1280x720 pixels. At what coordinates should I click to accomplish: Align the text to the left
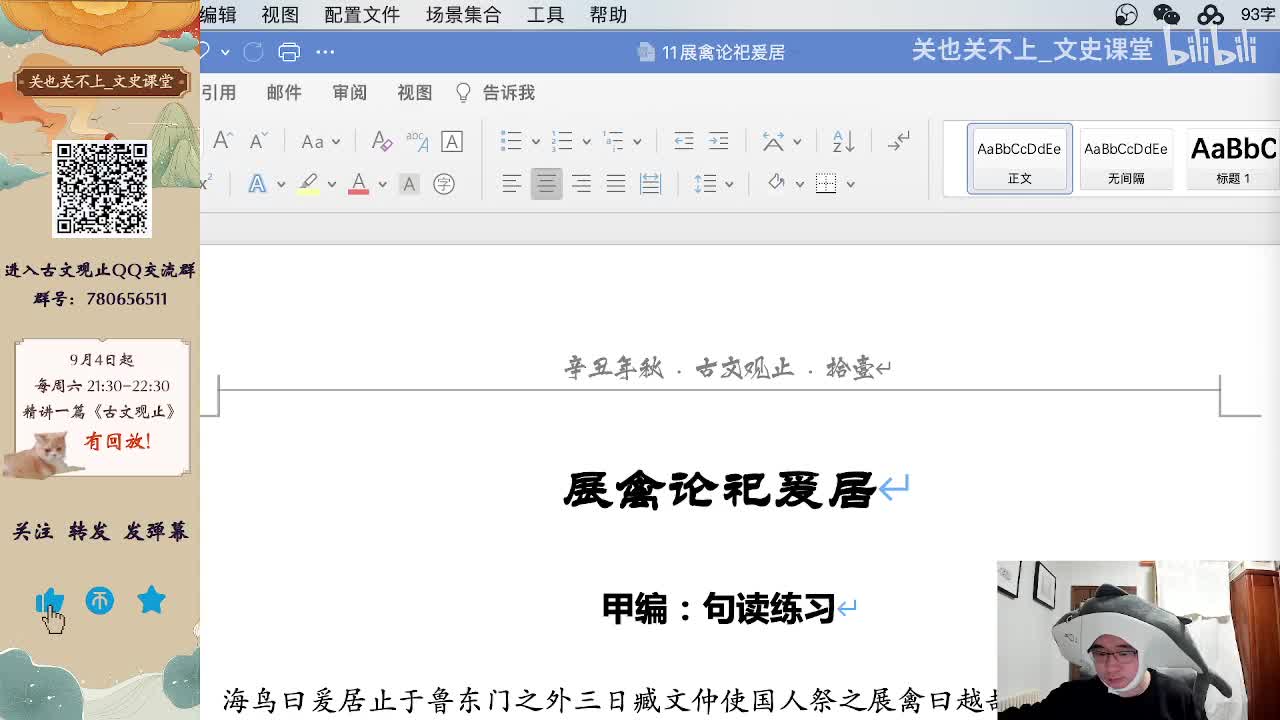click(x=511, y=184)
